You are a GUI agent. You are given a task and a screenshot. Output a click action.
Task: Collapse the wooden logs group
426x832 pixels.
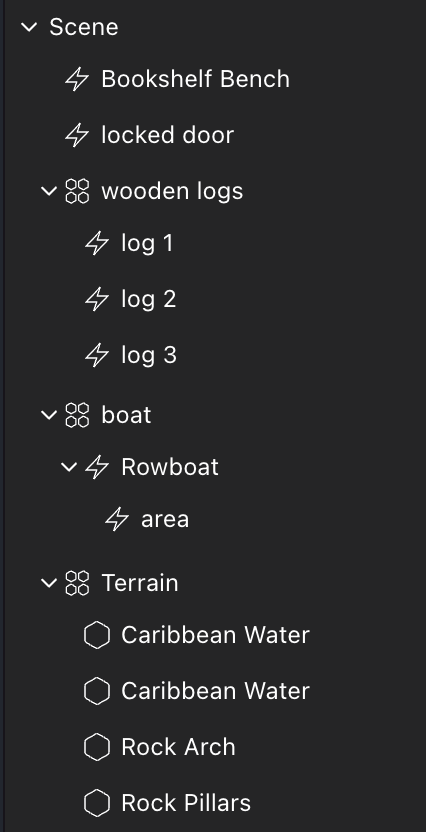tap(49, 191)
